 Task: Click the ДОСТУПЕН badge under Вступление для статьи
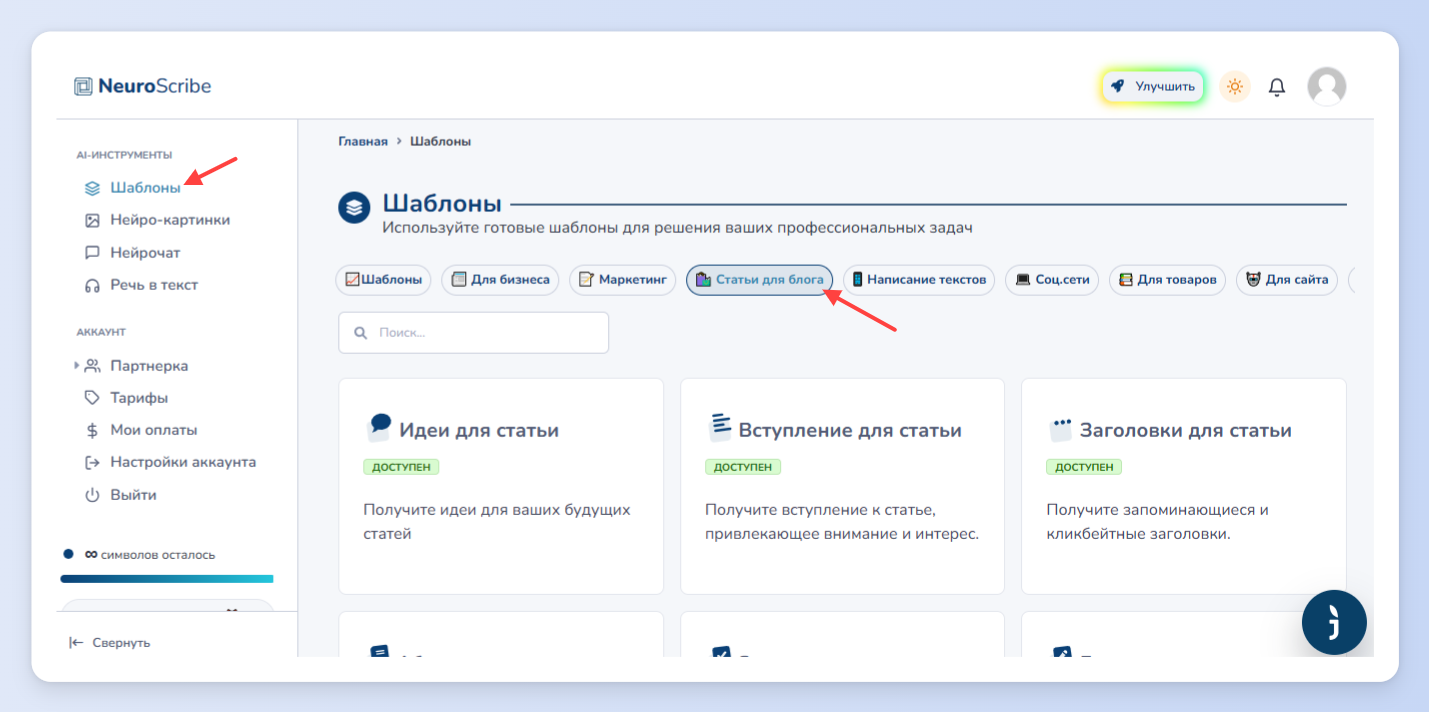pyautogui.click(x=743, y=467)
